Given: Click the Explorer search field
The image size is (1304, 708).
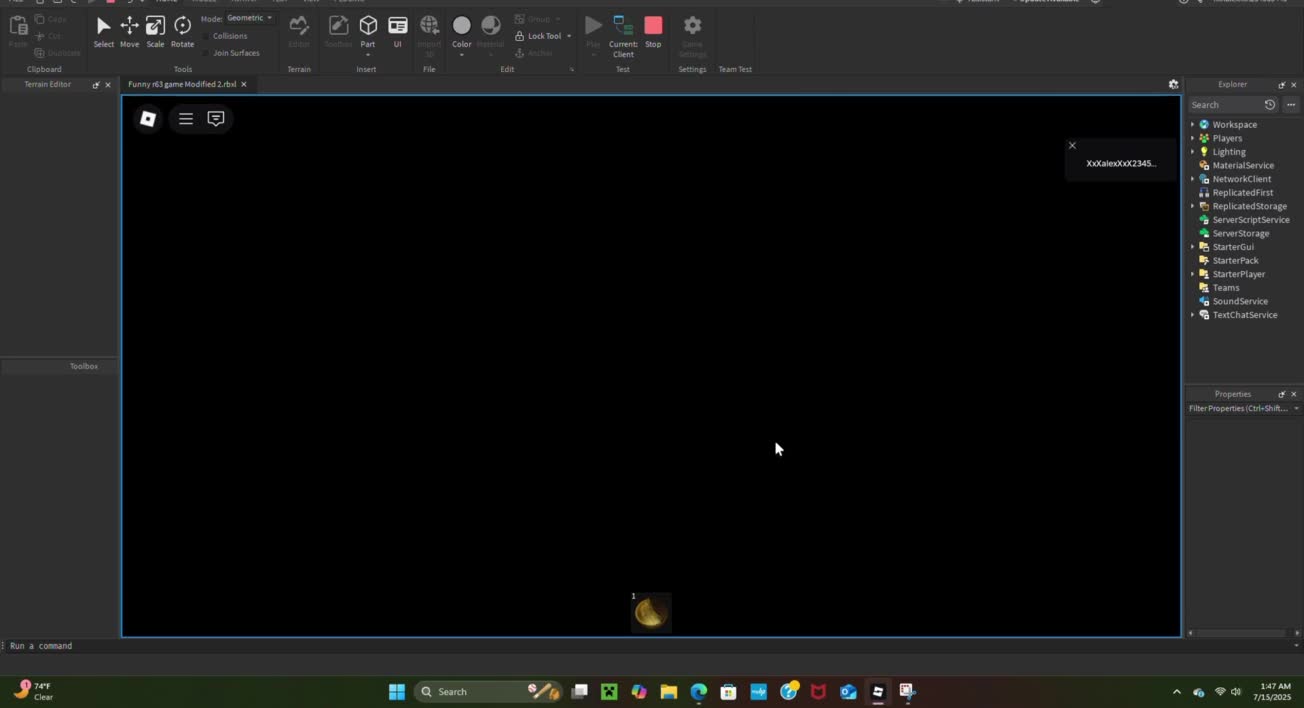Looking at the screenshot, I should coord(1224,105).
